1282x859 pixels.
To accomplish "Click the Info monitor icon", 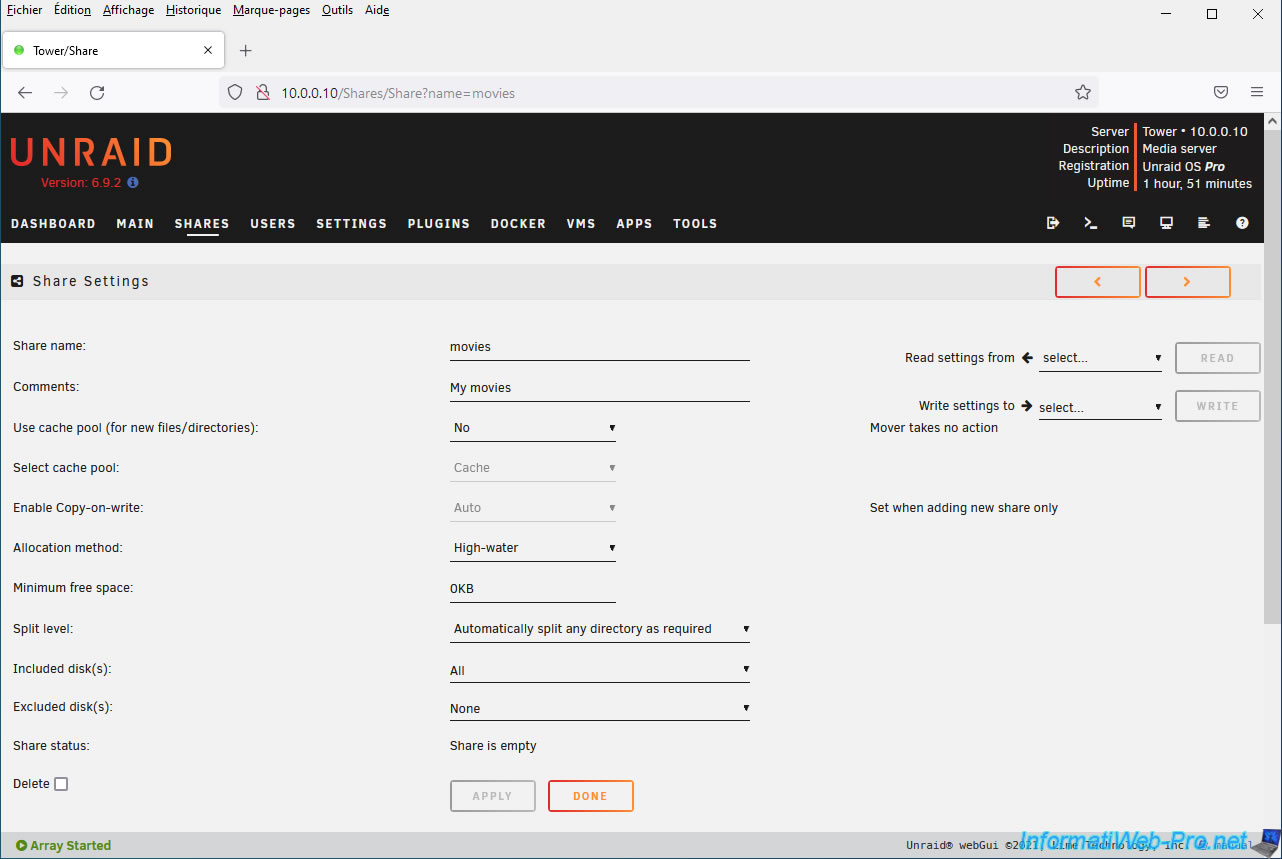I will [x=1166, y=223].
